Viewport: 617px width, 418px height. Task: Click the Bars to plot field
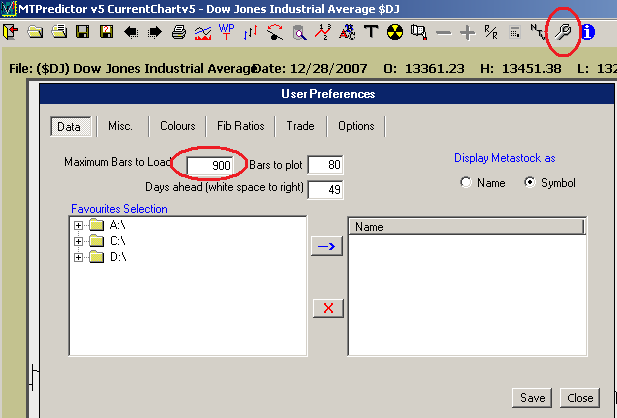click(x=325, y=165)
